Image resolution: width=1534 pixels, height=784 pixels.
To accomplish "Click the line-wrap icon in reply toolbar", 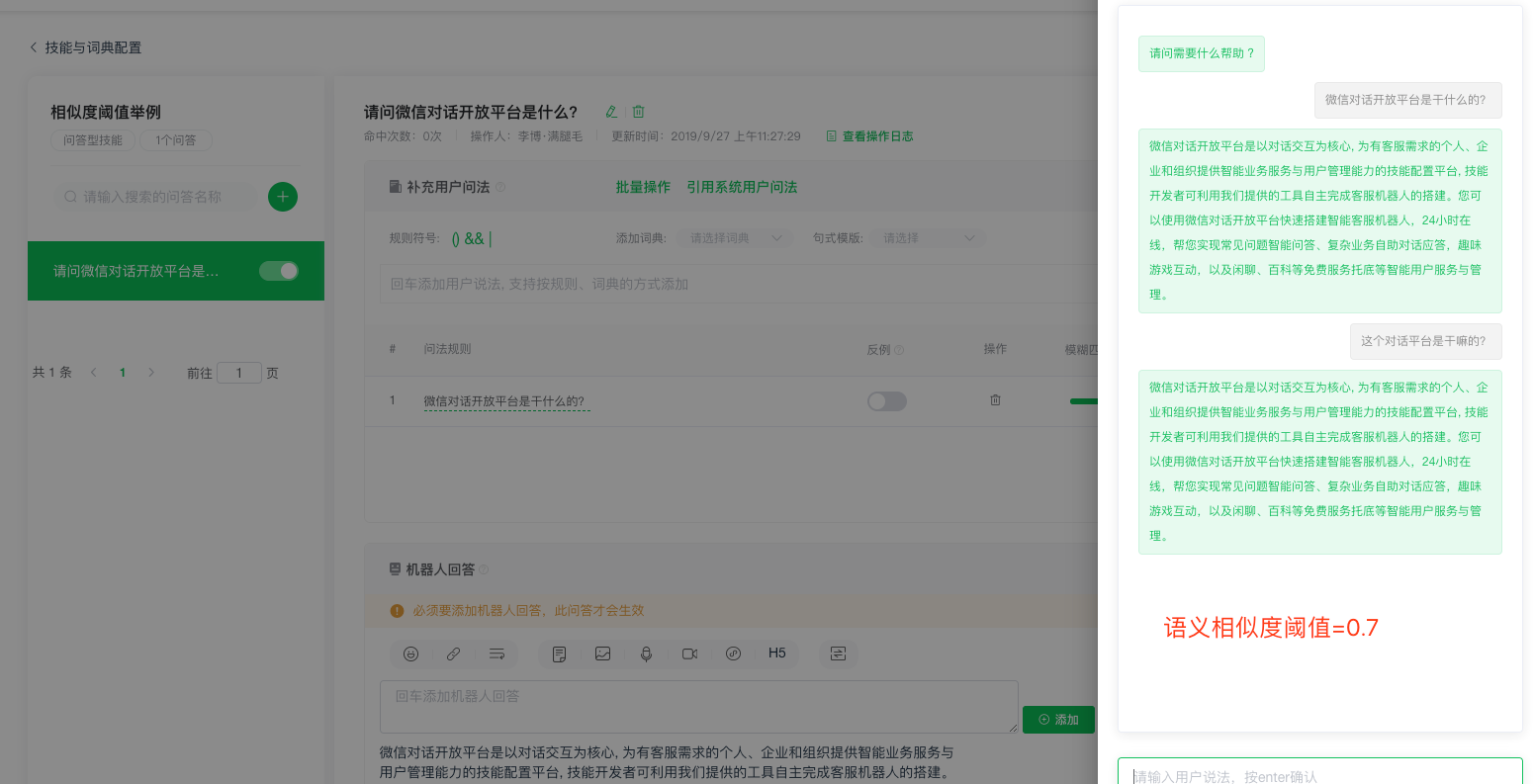I will (x=496, y=653).
